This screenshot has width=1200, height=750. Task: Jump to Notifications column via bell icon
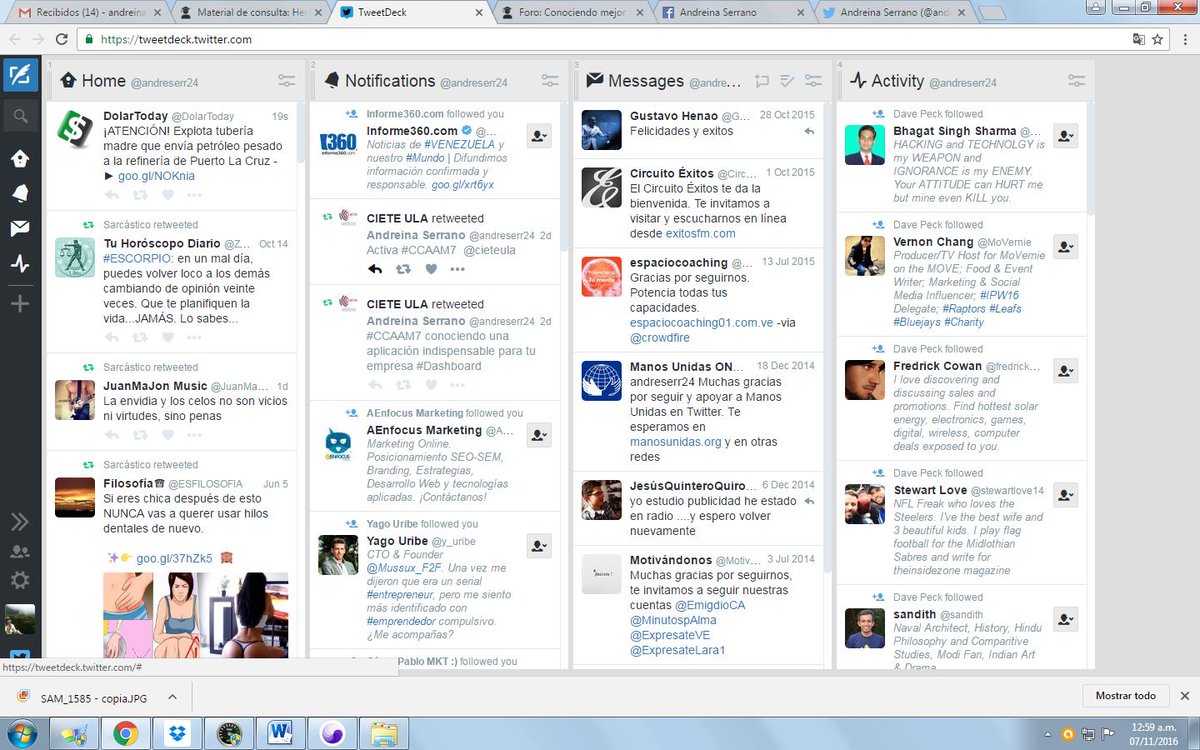tap(20, 193)
